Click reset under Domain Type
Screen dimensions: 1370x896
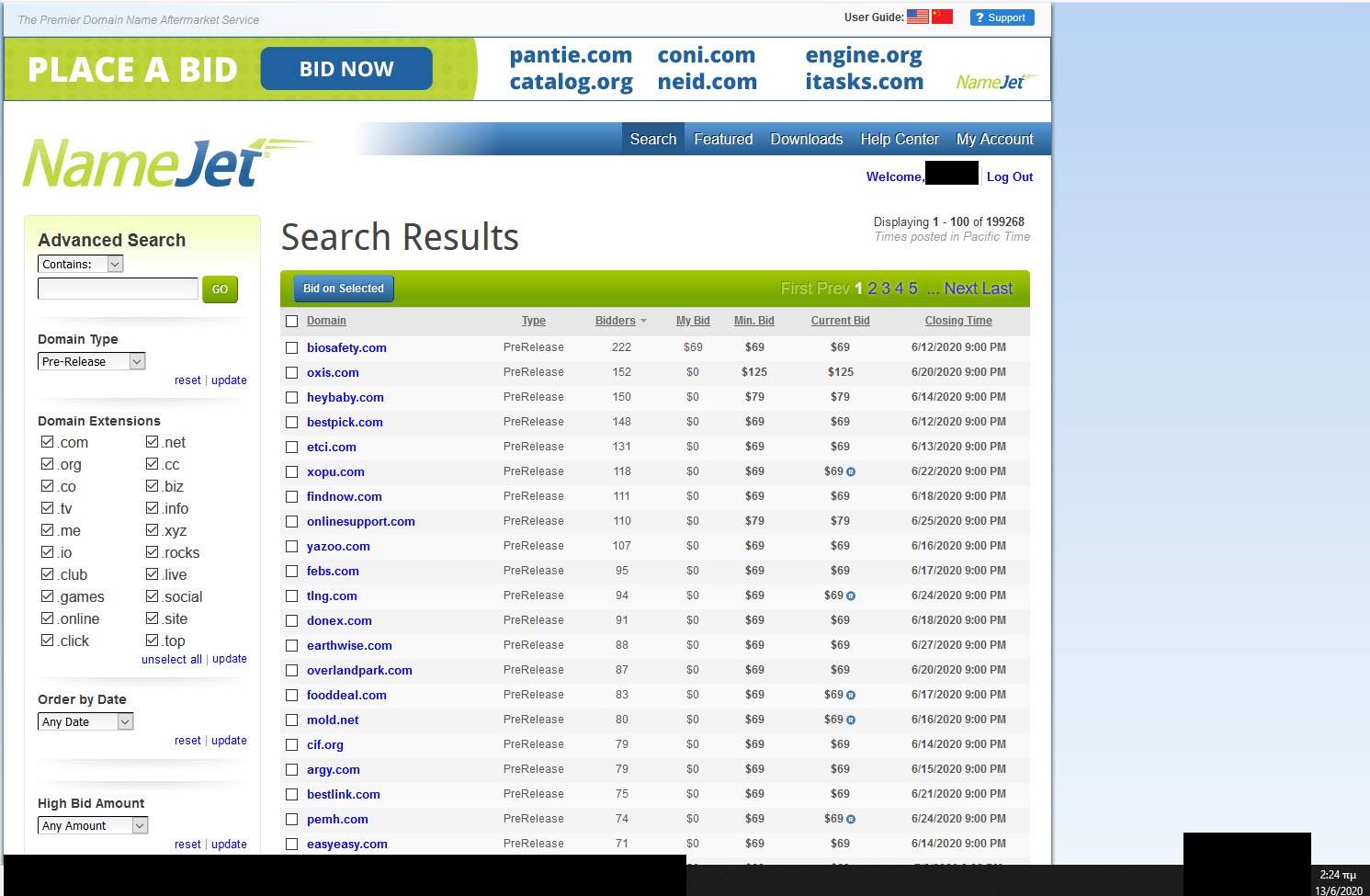[187, 380]
